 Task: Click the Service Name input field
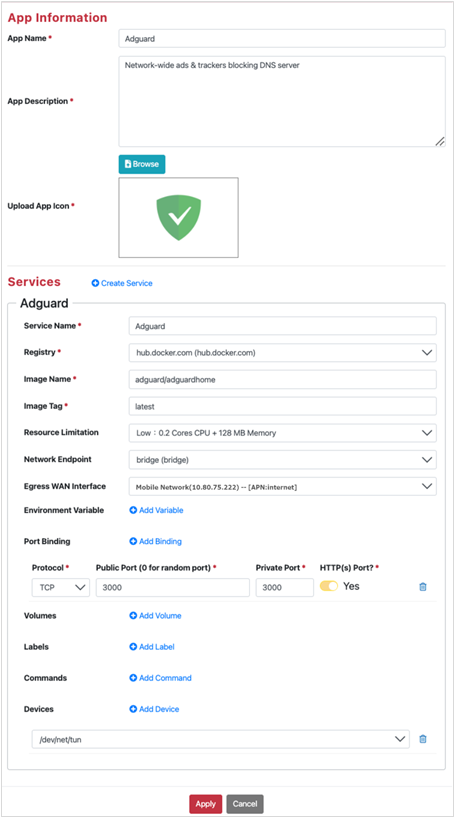pyautogui.click(x=283, y=326)
